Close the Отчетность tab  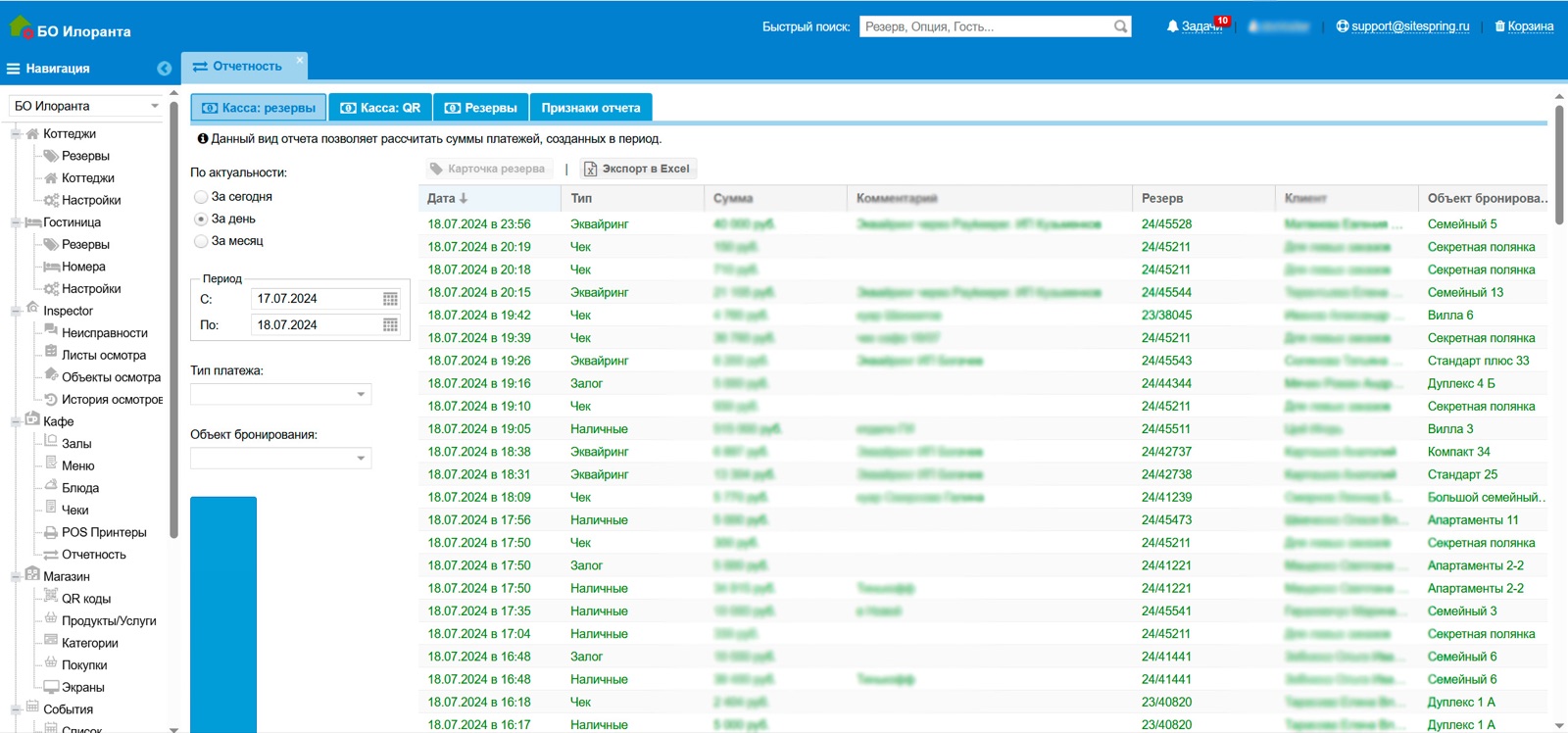300,60
